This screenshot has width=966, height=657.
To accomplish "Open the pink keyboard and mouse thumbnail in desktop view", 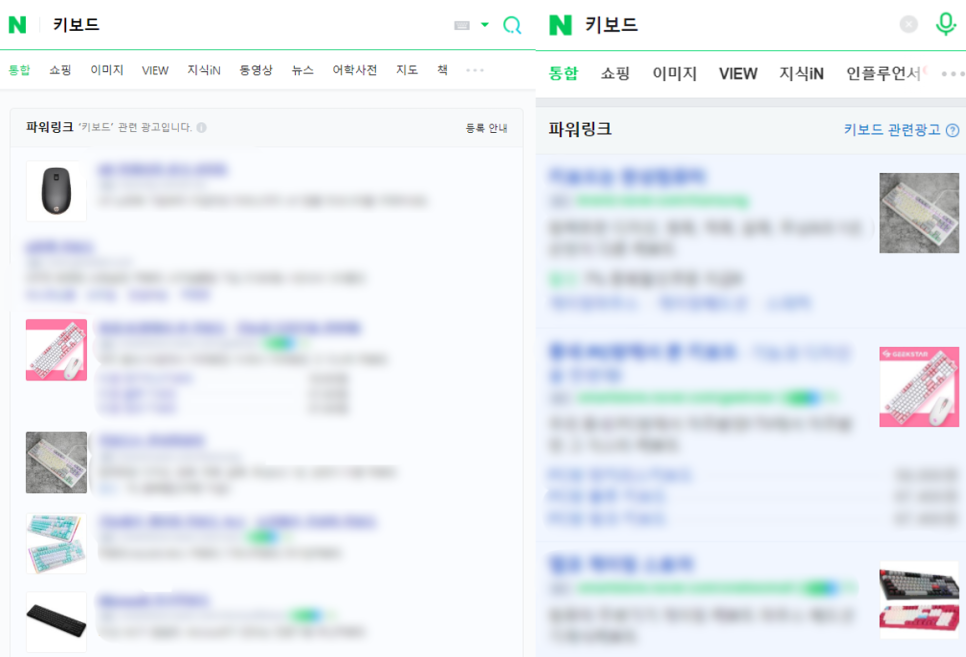I will [56, 349].
